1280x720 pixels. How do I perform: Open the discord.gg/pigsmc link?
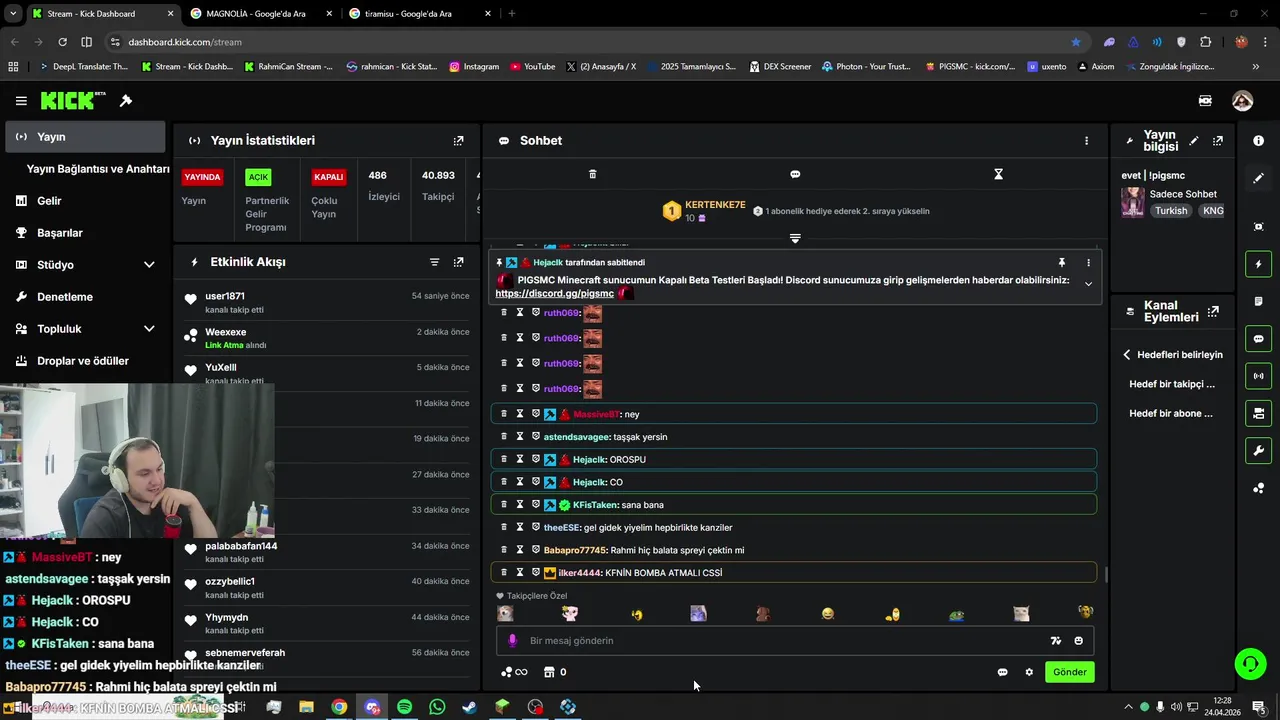[x=554, y=294]
